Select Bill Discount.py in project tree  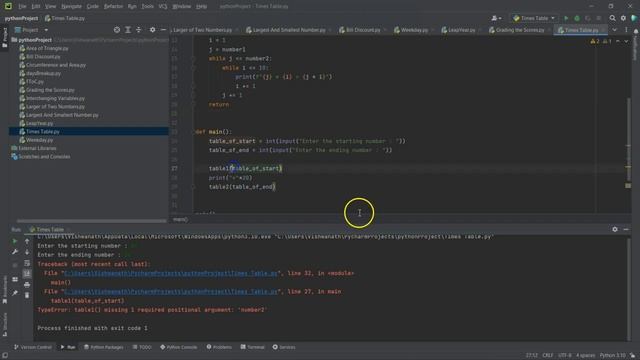click(x=40, y=56)
